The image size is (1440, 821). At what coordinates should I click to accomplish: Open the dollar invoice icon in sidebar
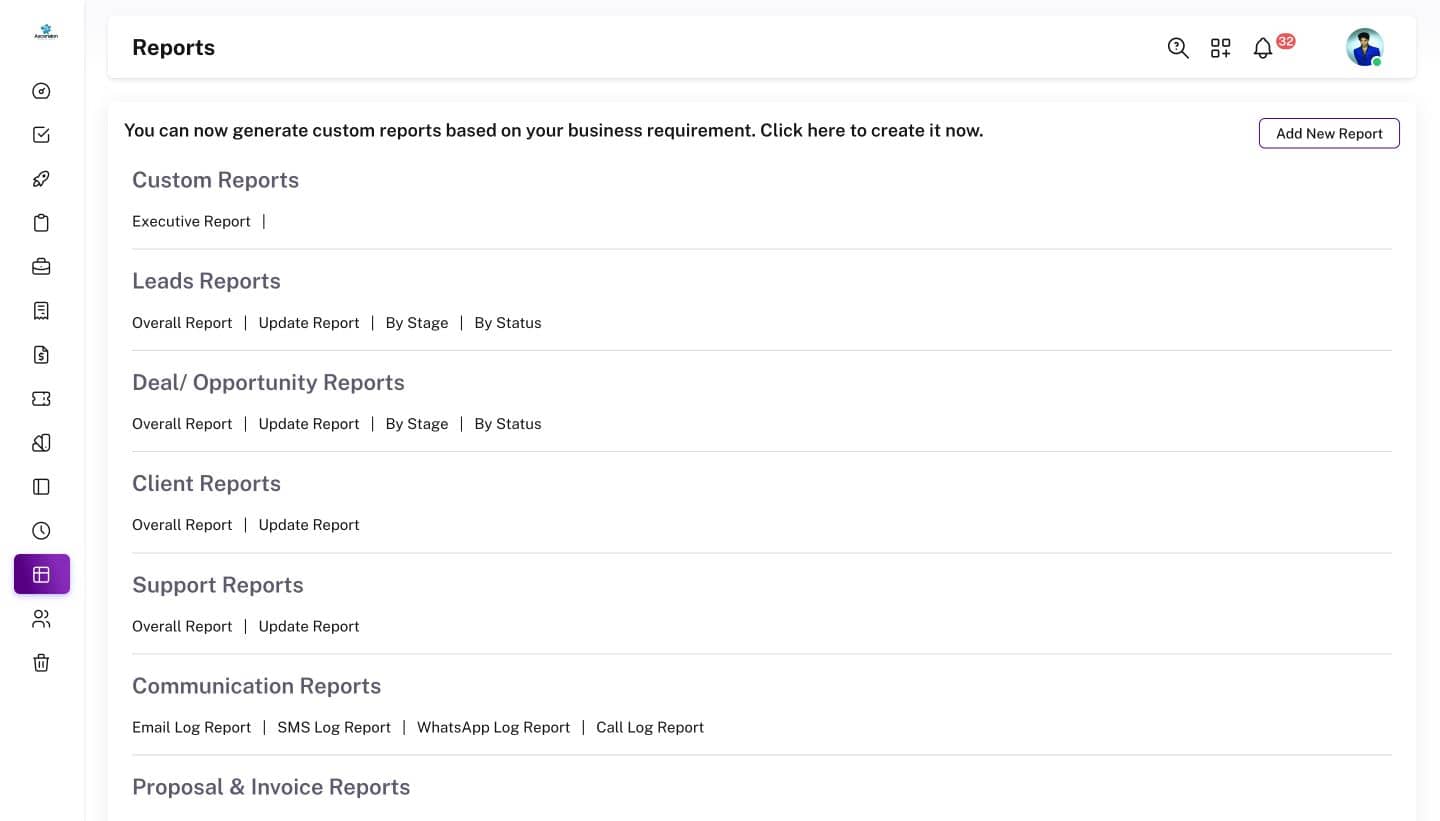coord(41,355)
